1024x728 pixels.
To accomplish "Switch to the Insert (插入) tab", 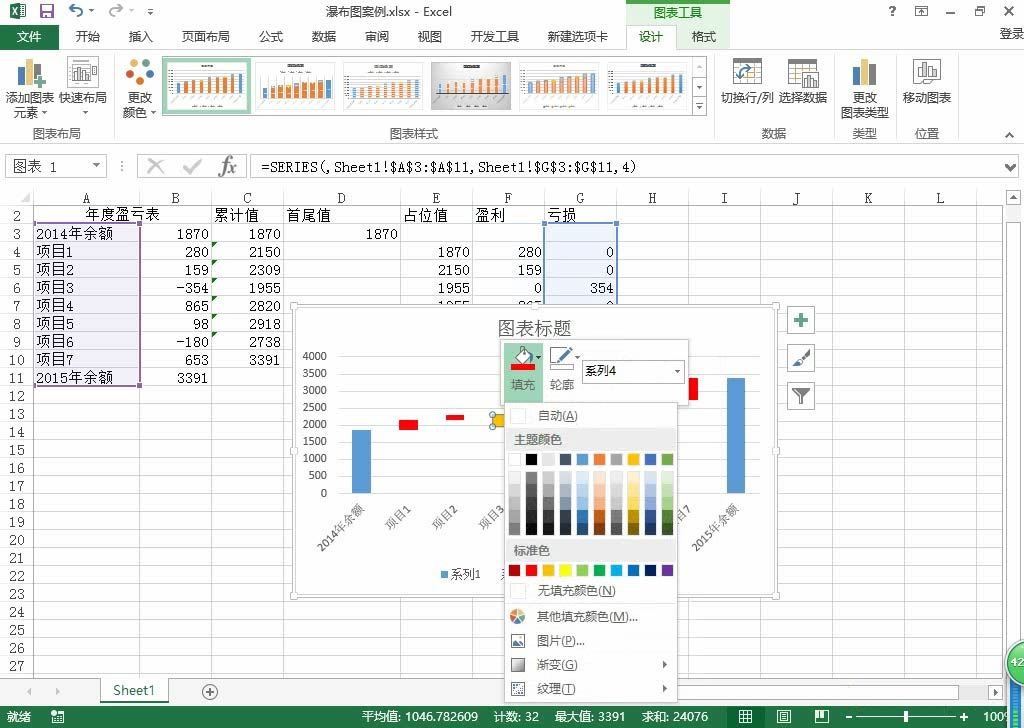I will click(x=140, y=37).
